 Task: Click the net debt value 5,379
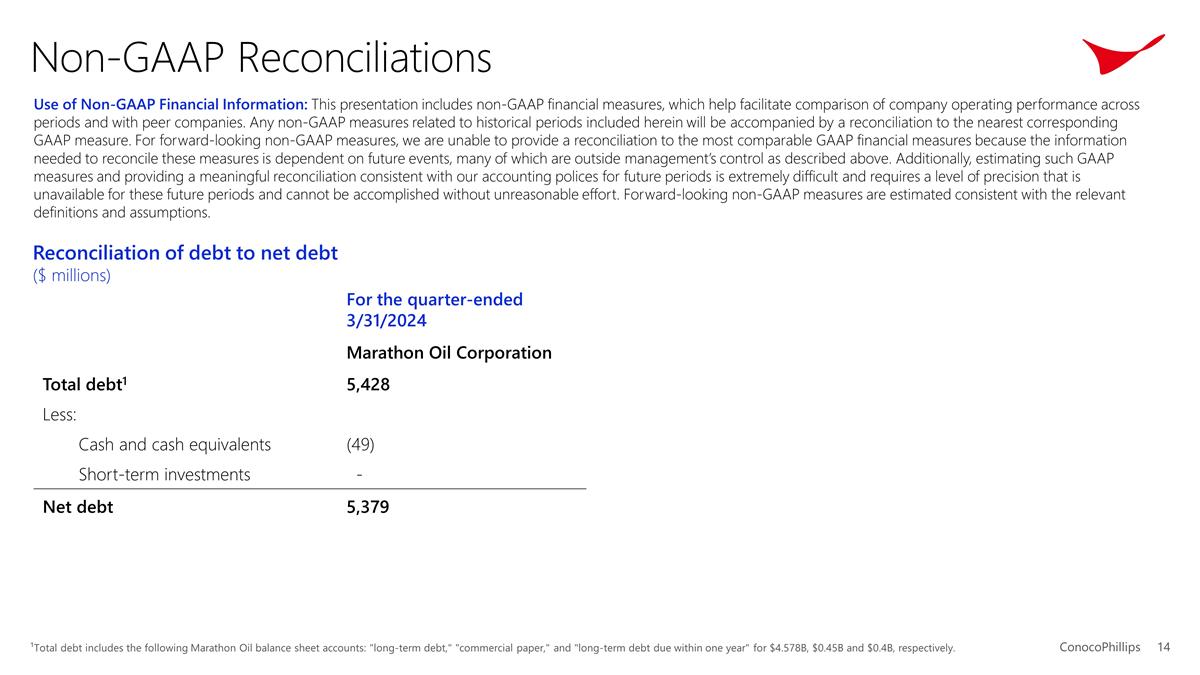[x=368, y=507]
